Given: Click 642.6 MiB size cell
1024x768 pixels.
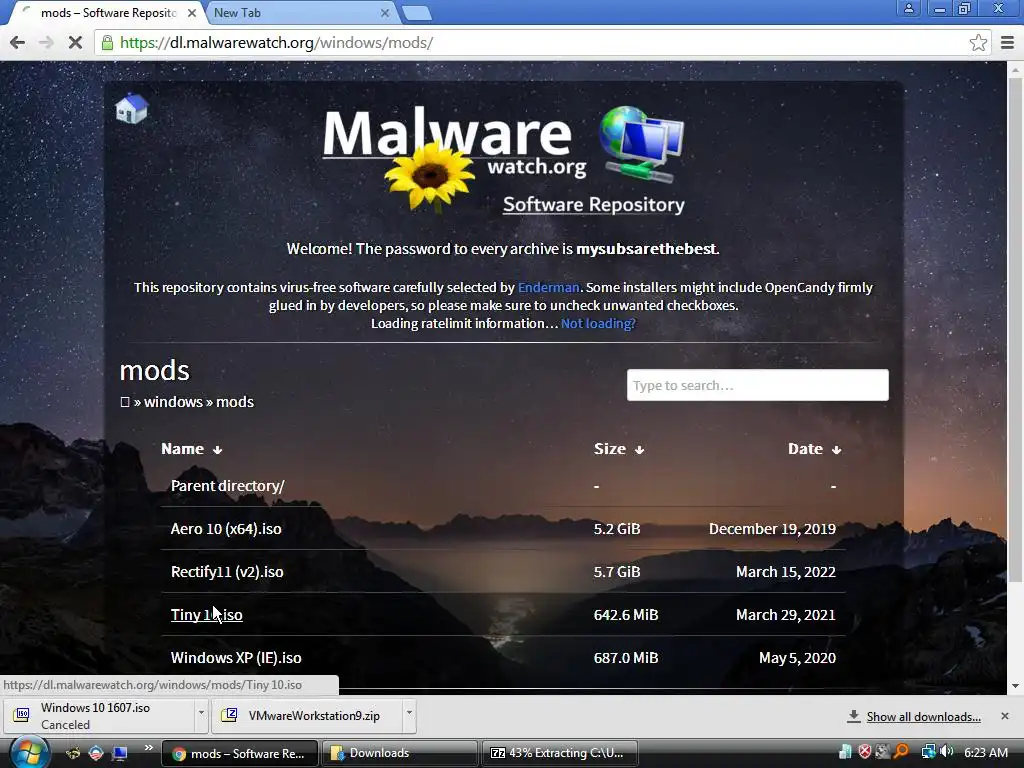Looking at the screenshot, I should coord(626,615).
